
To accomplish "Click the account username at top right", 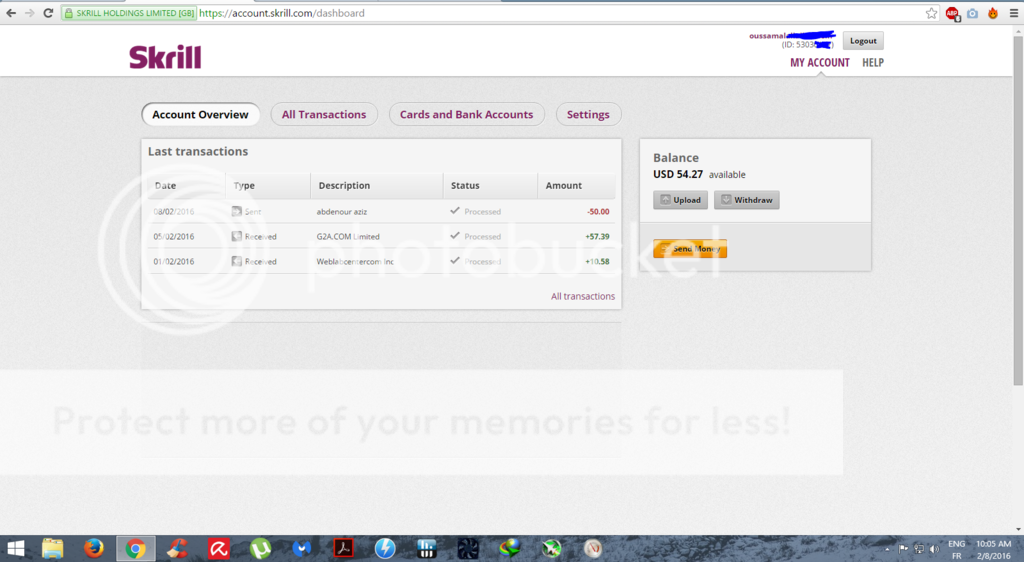I will point(792,36).
